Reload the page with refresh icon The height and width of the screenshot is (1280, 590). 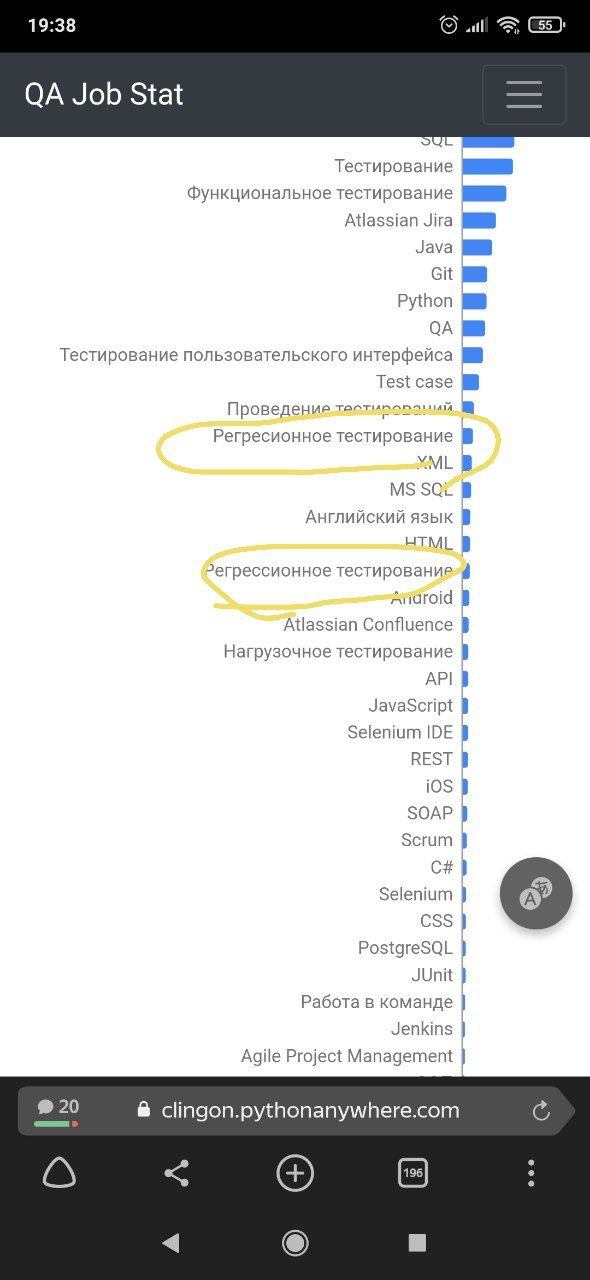pyautogui.click(x=541, y=1110)
